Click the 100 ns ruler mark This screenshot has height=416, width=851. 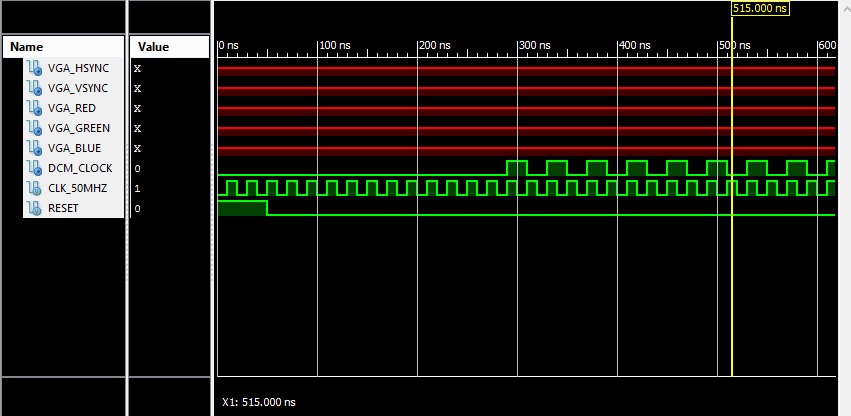tap(335, 46)
